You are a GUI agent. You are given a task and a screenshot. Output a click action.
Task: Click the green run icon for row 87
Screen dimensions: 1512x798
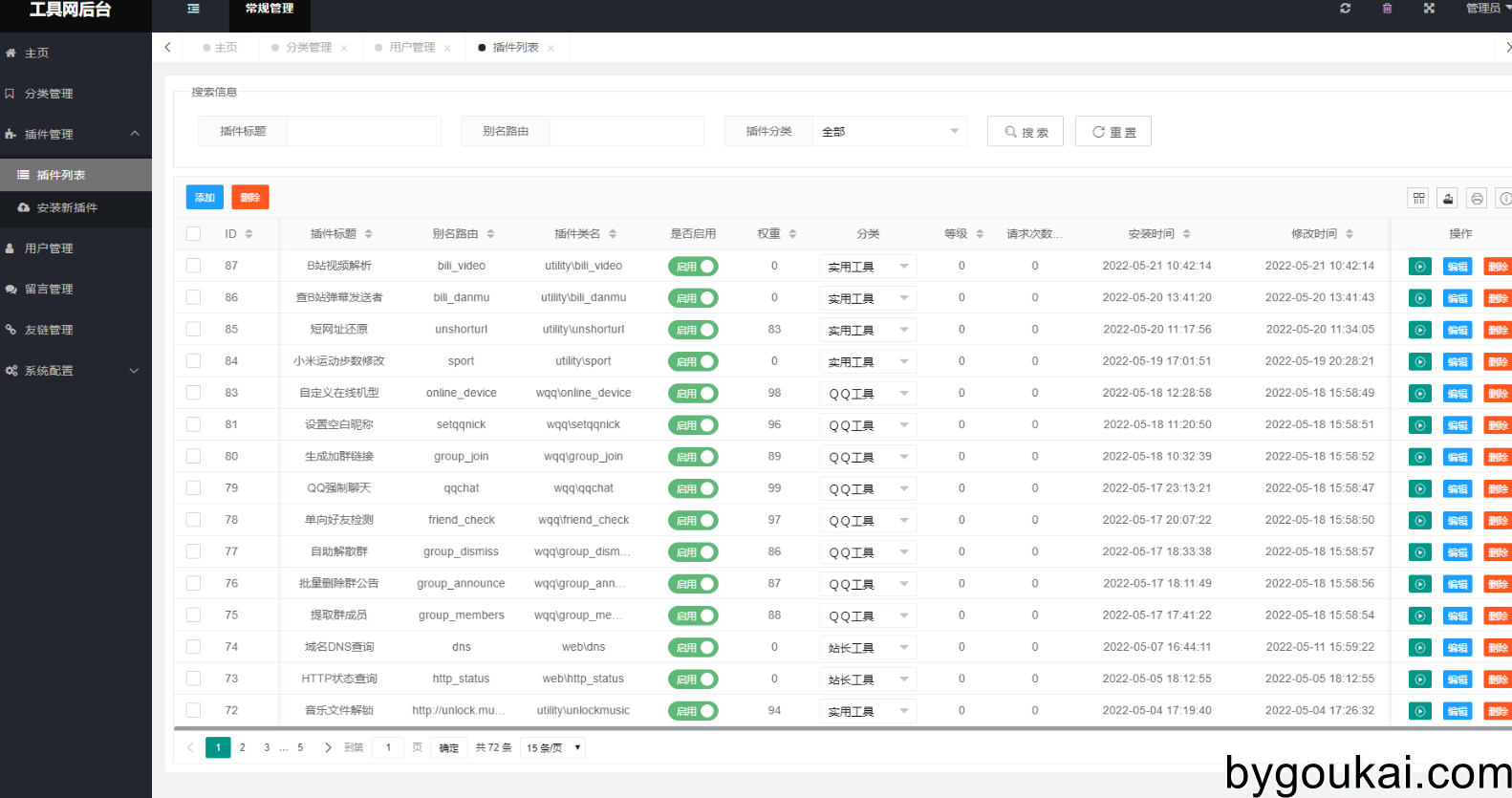pos(1420,267)
